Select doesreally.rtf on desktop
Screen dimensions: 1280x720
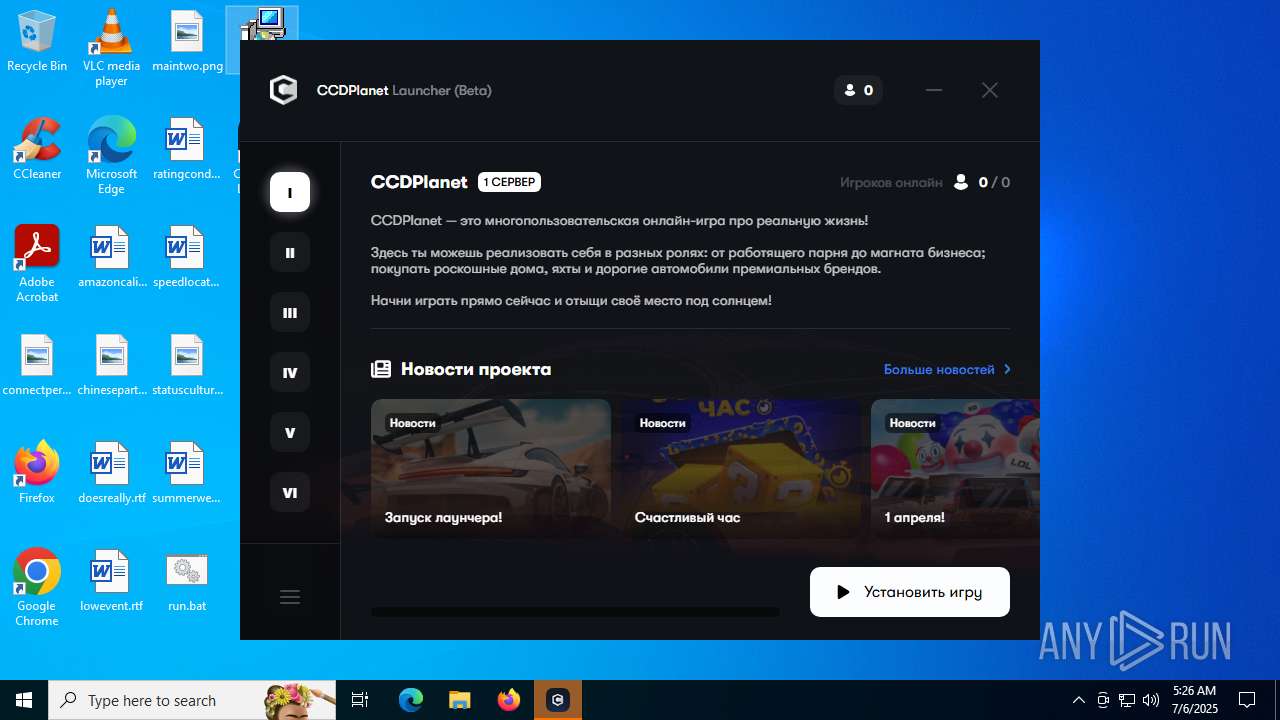click(x=111, y=473)
